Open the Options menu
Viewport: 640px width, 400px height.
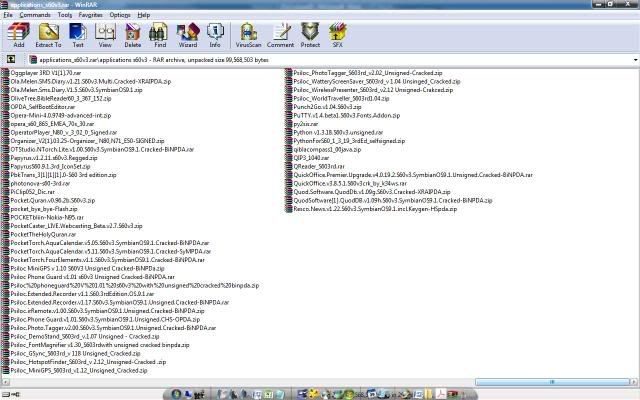120,15
